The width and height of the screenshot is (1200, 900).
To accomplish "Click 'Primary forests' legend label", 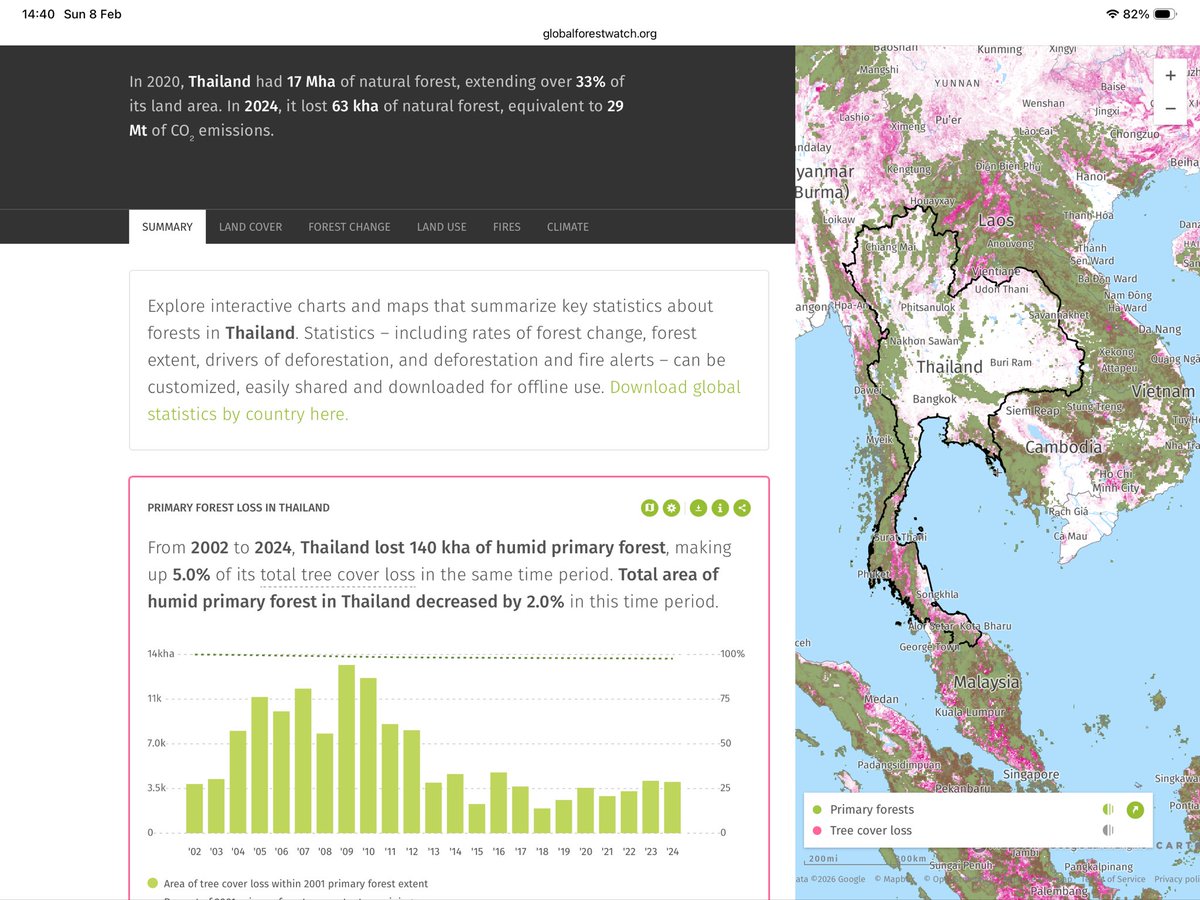I will (x=872, y=810).
